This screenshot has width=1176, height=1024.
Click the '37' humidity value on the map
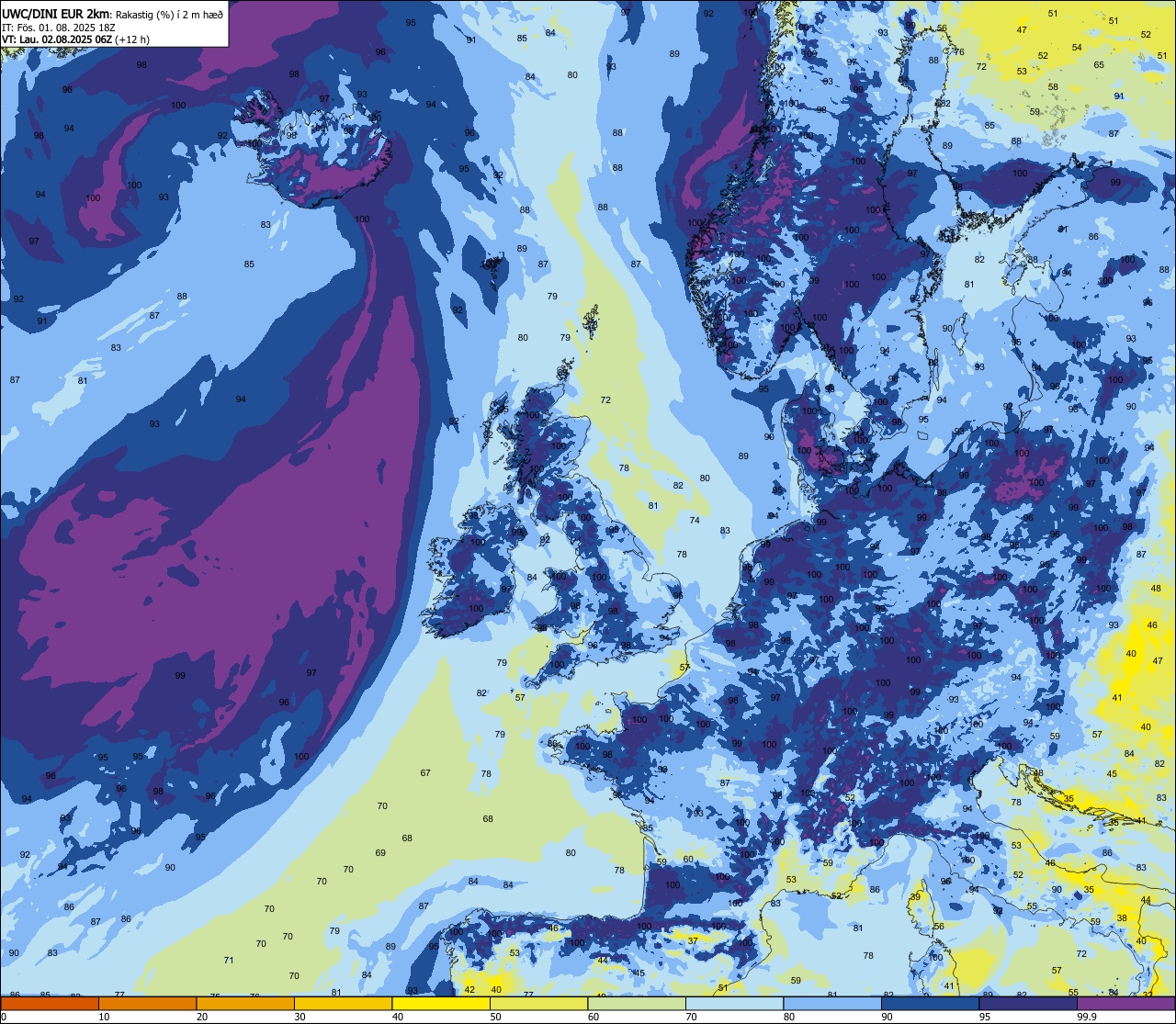coord(693,940)
